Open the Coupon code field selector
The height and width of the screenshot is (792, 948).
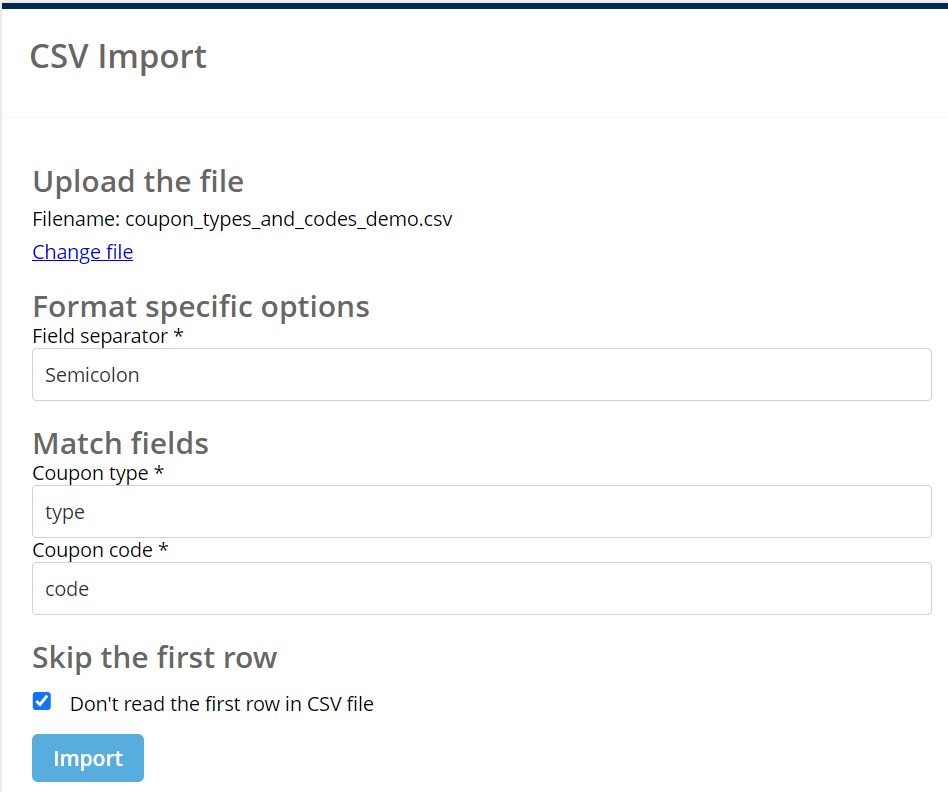coord(481,589)
